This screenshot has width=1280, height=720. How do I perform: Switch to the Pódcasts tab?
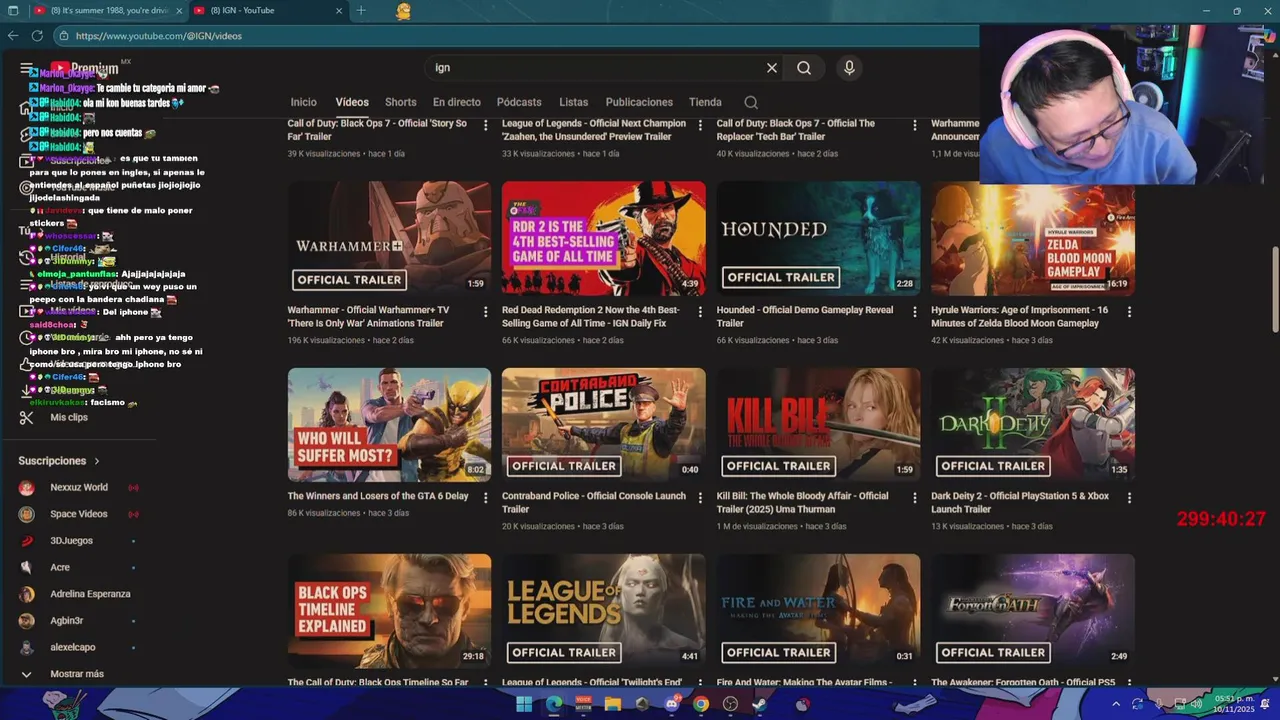click(x=519, y=102)
